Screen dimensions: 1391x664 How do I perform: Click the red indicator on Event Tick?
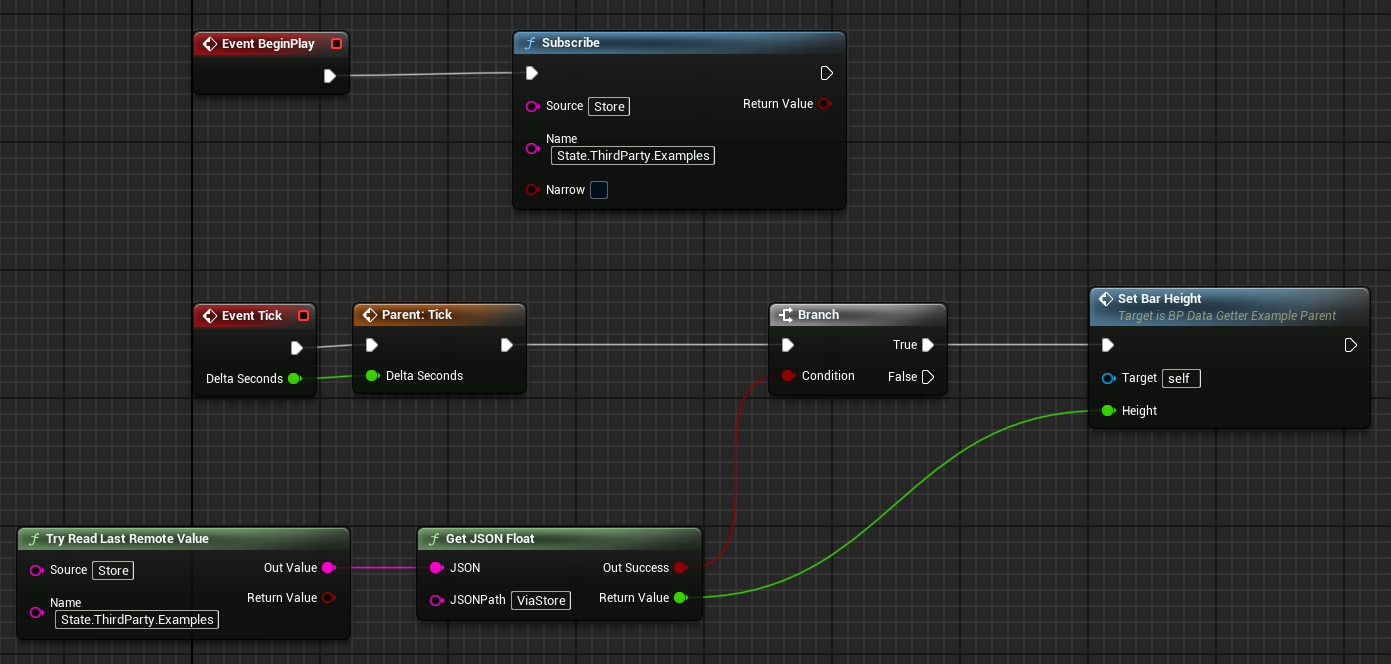pos(304,315)
